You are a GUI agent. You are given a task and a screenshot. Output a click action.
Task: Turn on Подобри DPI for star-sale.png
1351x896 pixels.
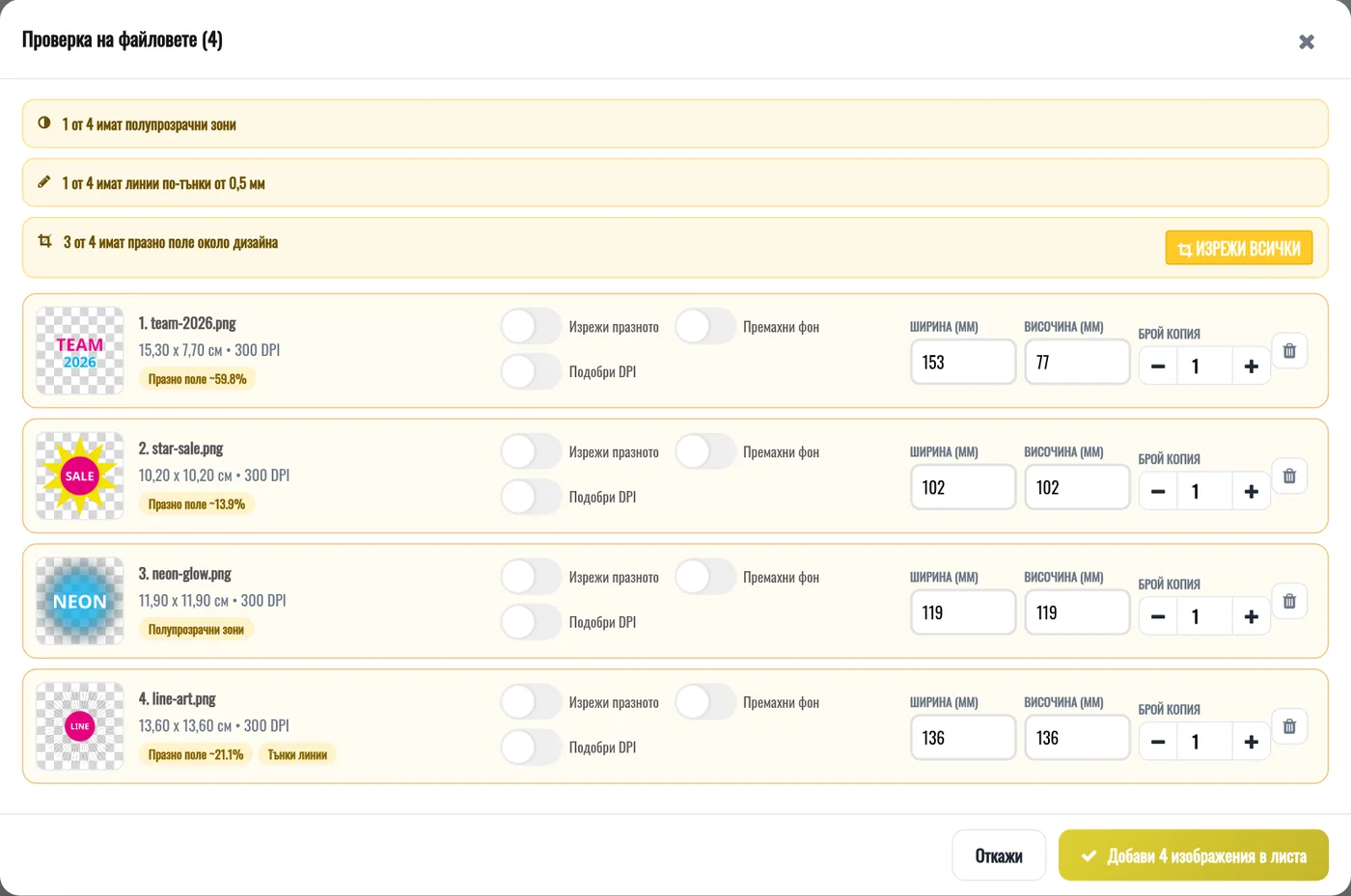(x=531, y=497)
